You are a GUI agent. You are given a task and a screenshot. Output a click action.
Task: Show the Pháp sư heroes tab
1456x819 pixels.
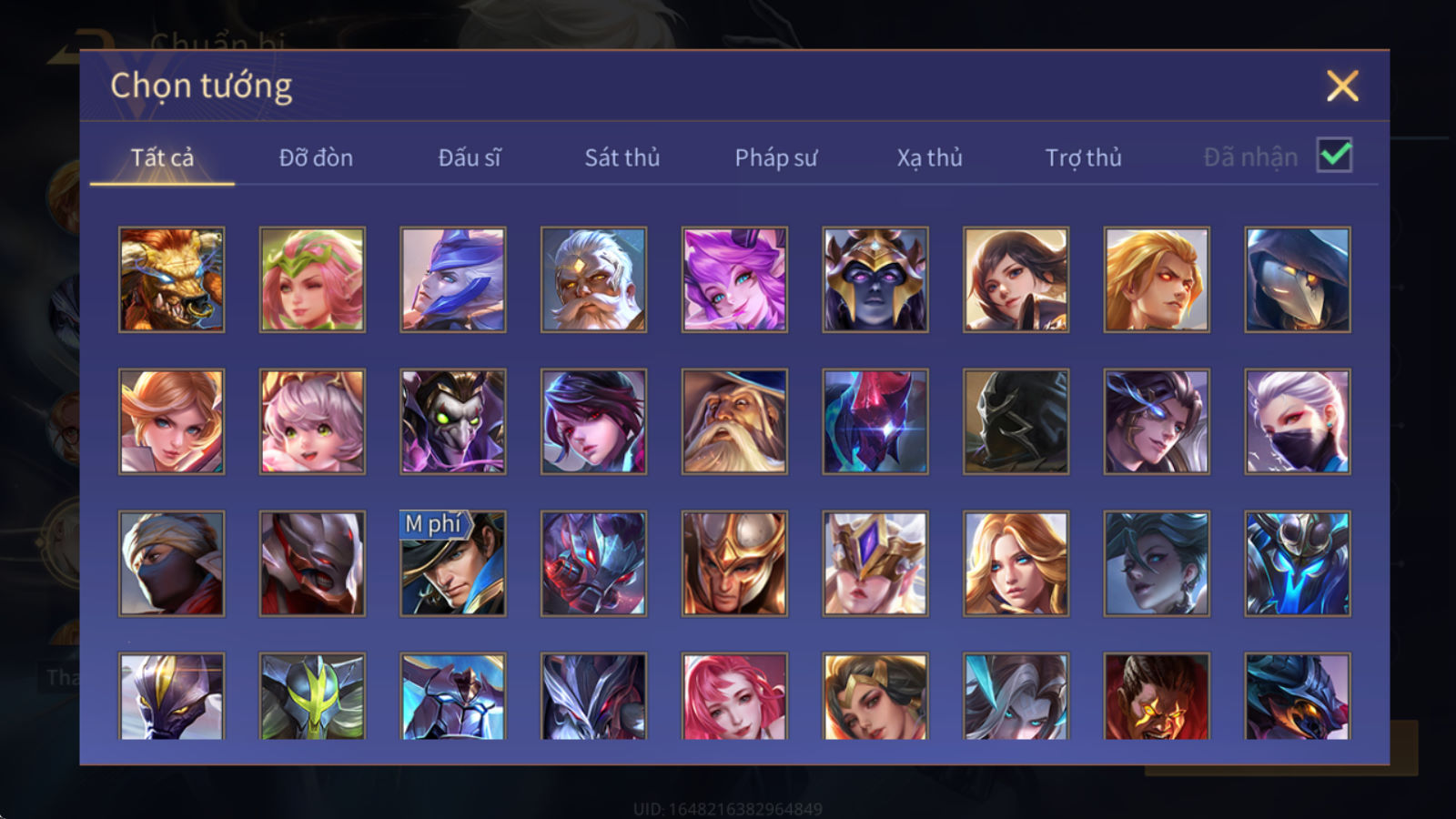(776, 157)
